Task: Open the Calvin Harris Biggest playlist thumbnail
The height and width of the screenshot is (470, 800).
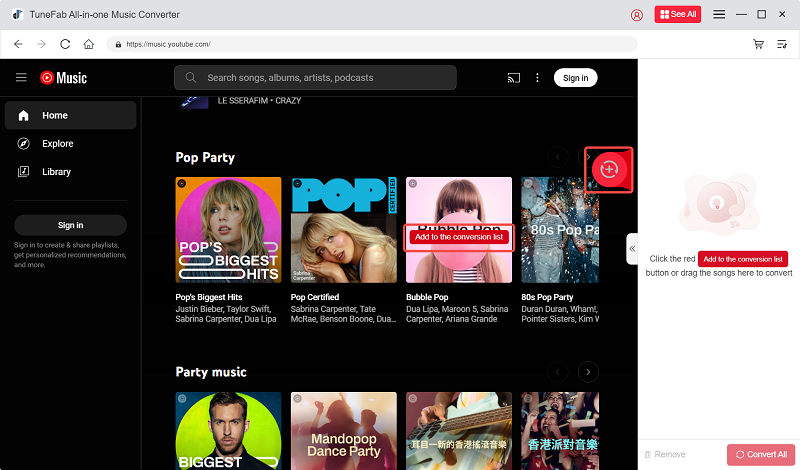Action: click(x=228, y=431)
